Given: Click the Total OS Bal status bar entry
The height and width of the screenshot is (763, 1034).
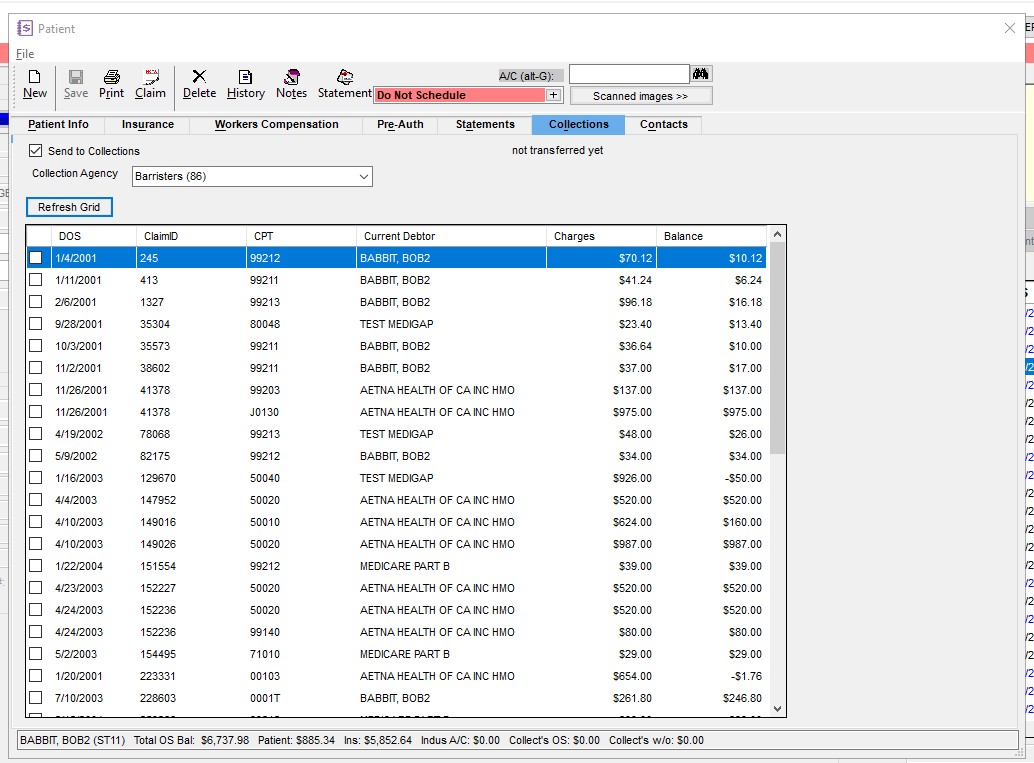Looking at the screenshot, I should pyautogui.click(x=191, y=740).
